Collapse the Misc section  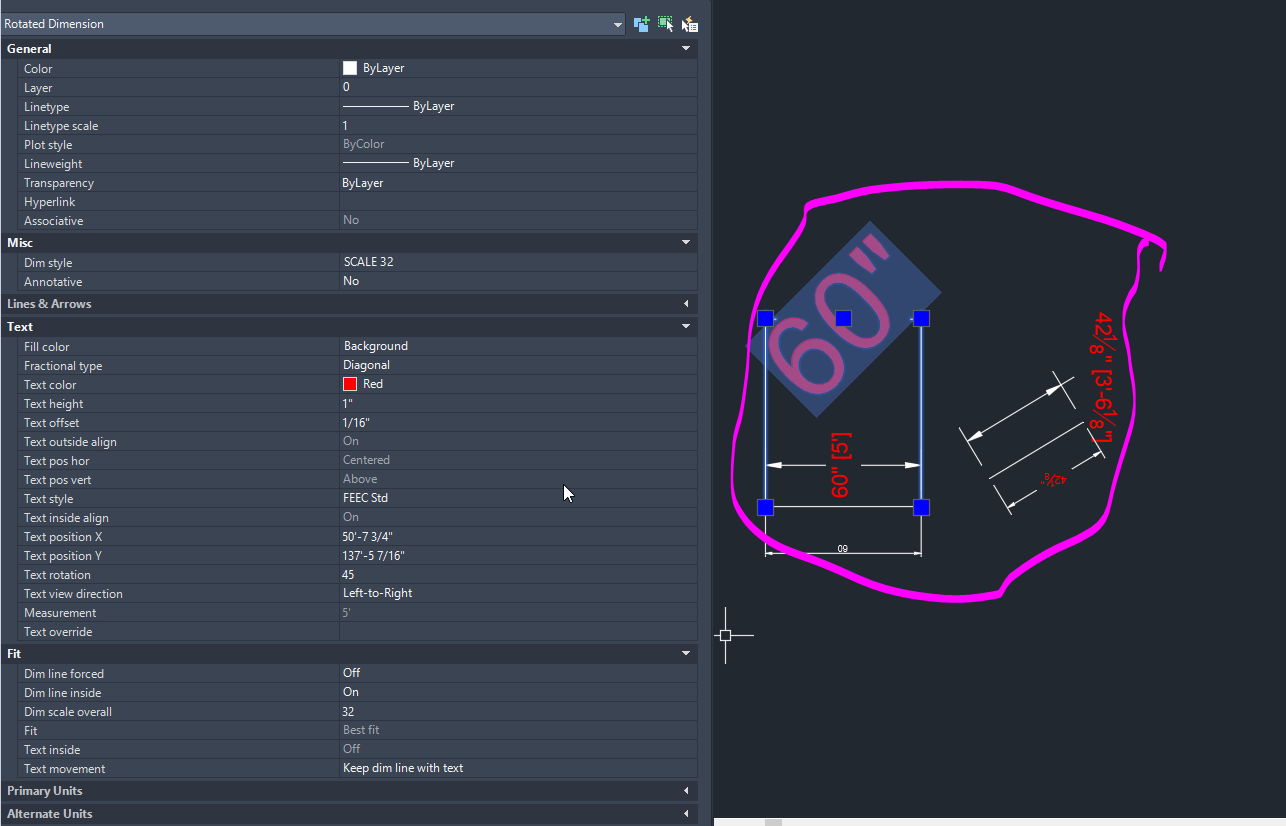tap(686, 241)
